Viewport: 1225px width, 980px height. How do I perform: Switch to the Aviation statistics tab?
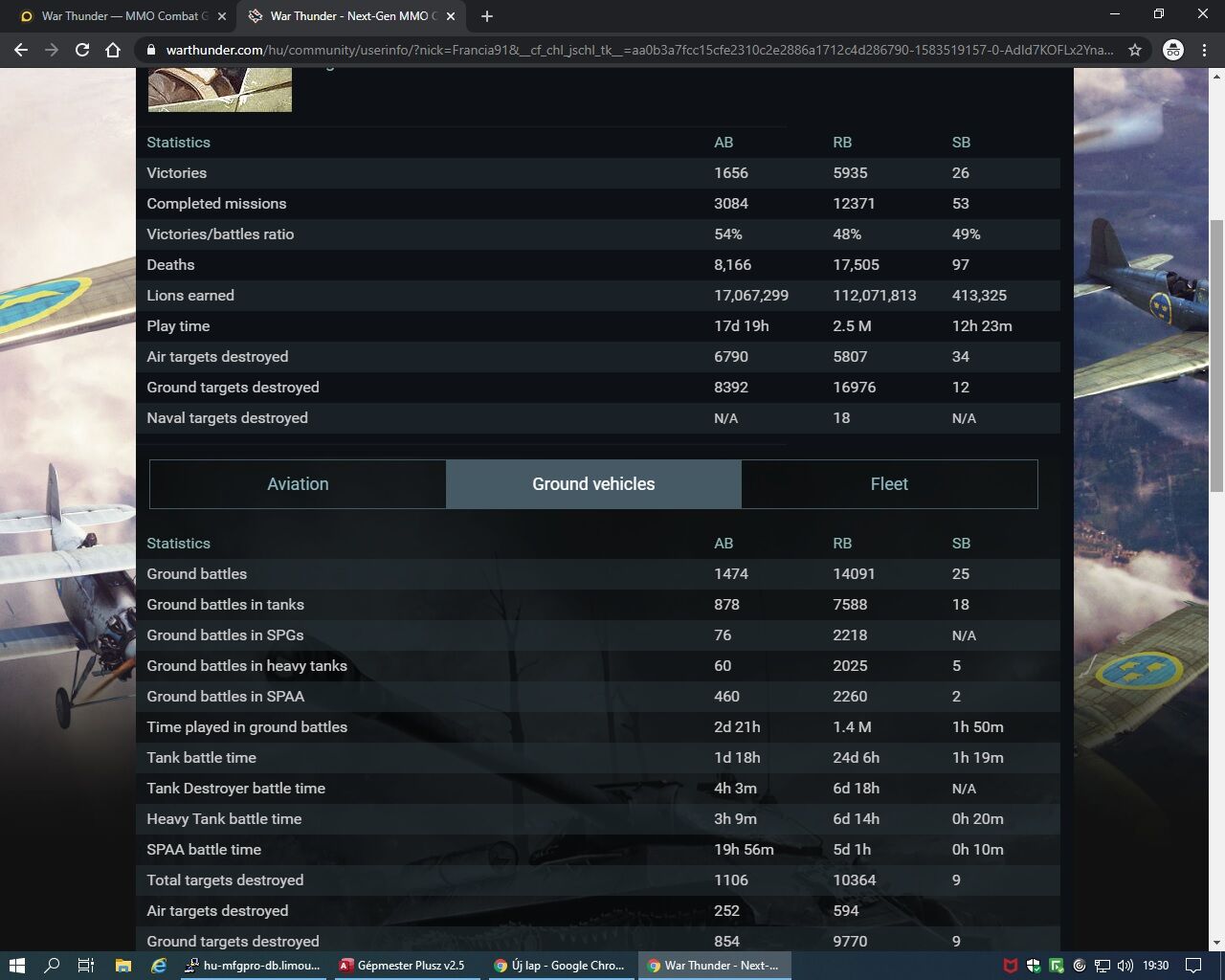click(x=298, y=484)
